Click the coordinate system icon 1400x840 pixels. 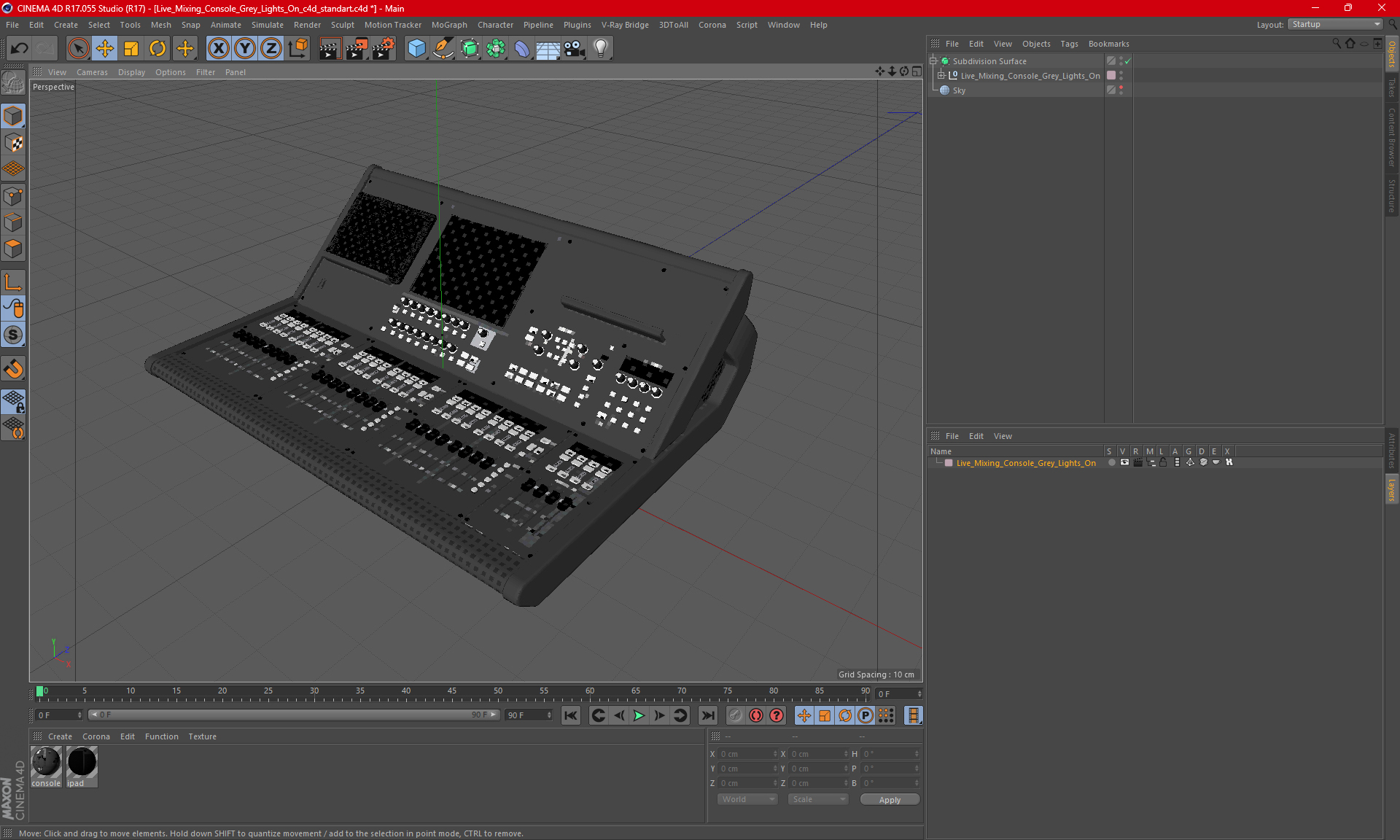coord(297,48)
